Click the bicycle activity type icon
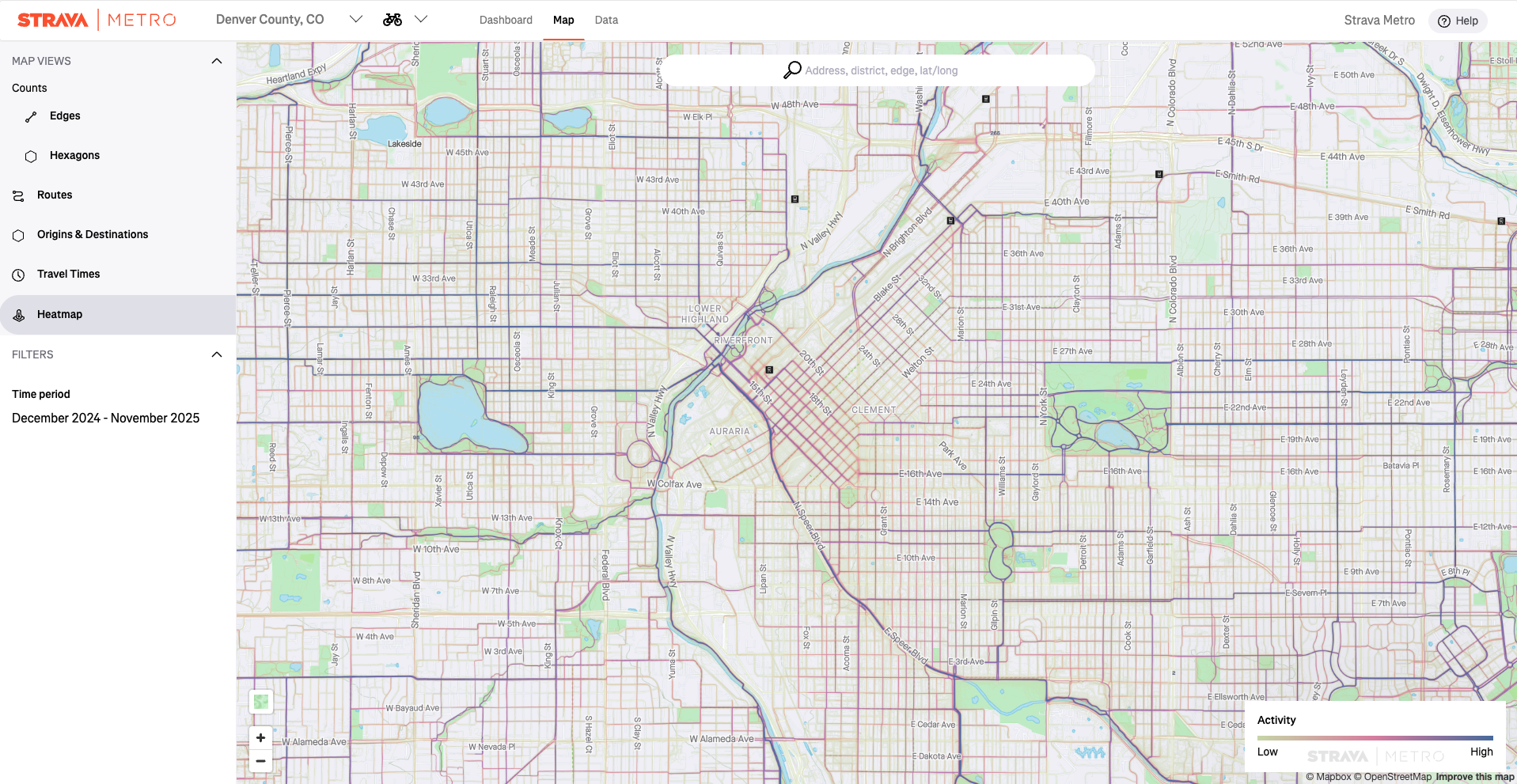1517x784 pixels. pyautogui.click(x=393, y=20)
